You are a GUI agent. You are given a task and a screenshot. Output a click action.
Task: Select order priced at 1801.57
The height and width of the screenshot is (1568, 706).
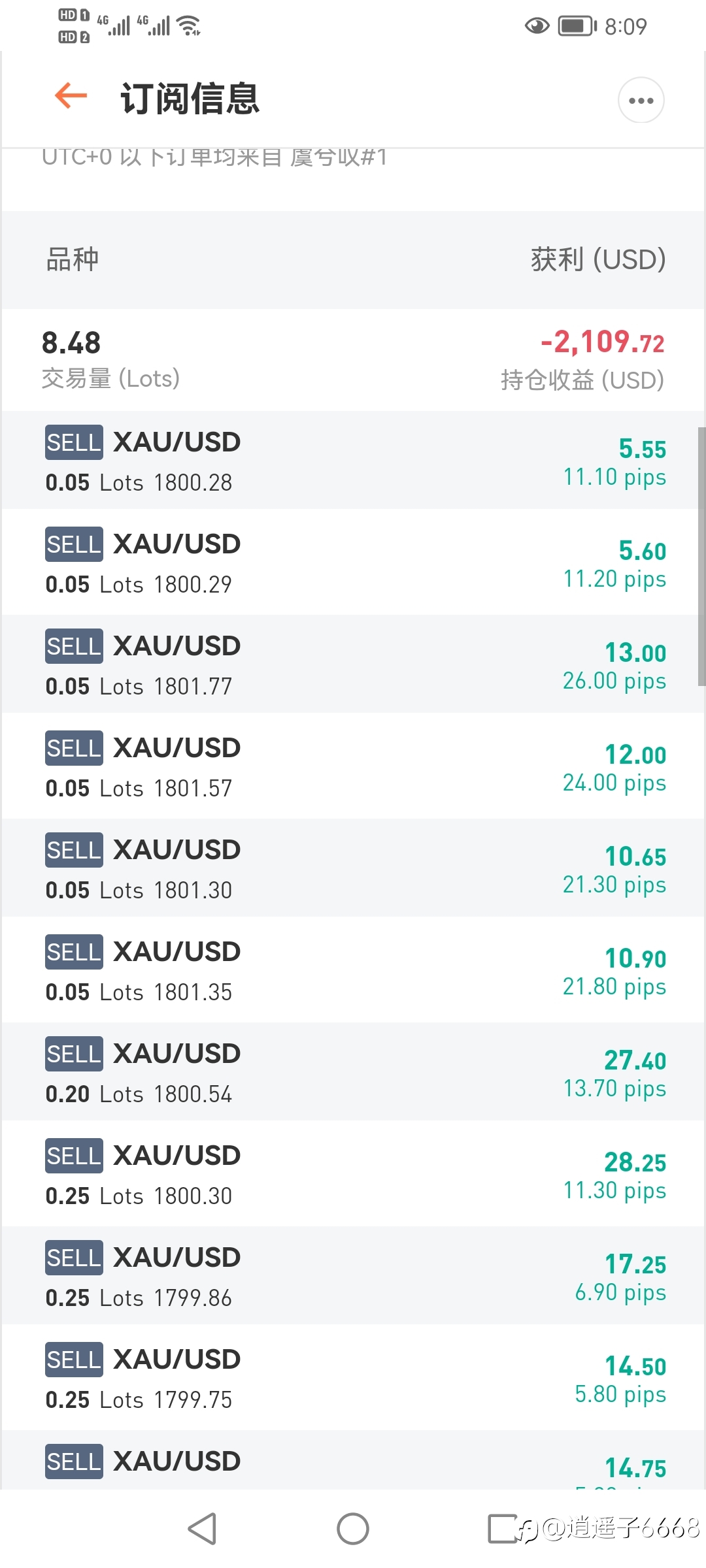(353, 766)
